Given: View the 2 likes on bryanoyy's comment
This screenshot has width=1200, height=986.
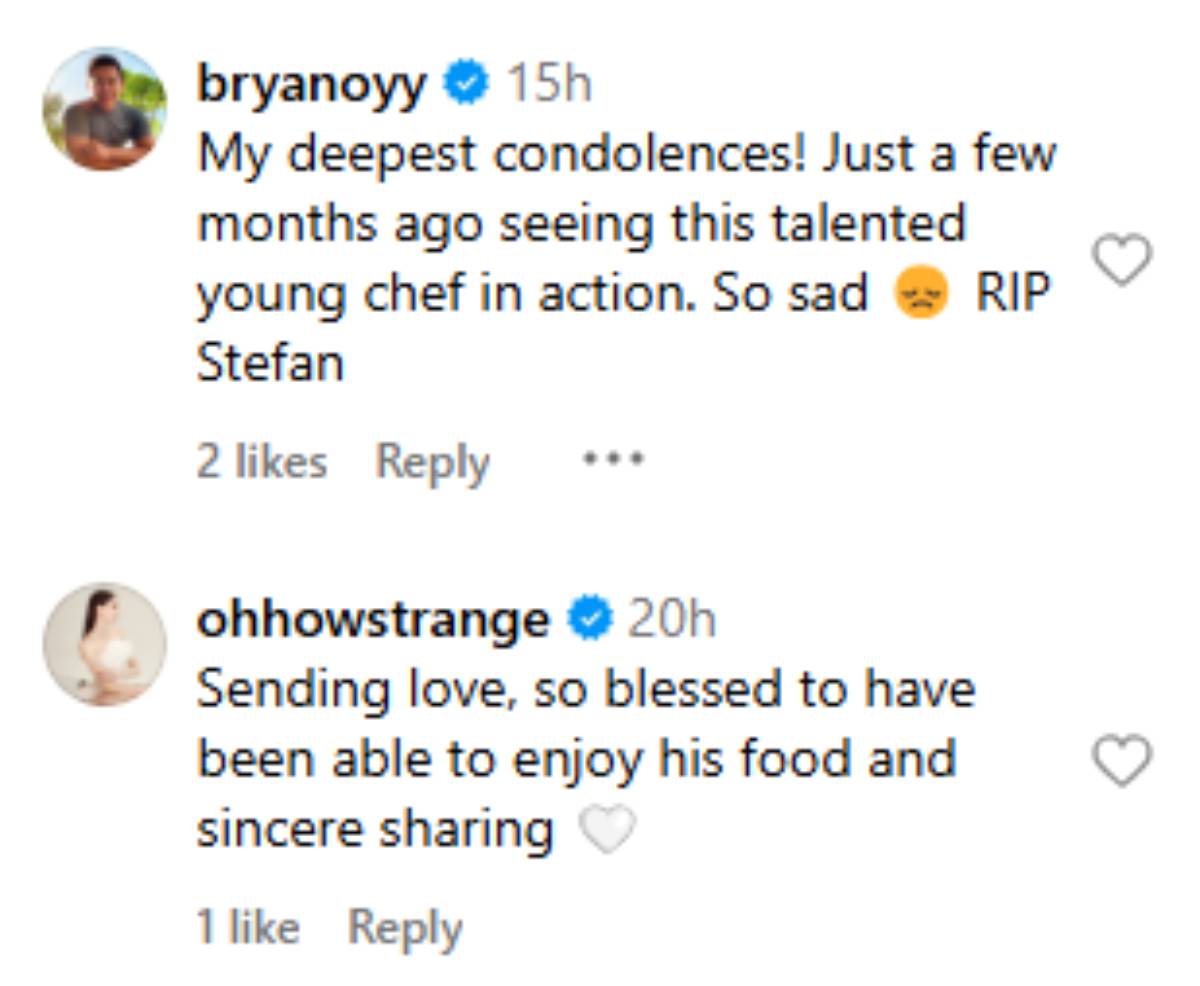Looking at the screenshot, I should pyautogui.click(x=262, y=462).
